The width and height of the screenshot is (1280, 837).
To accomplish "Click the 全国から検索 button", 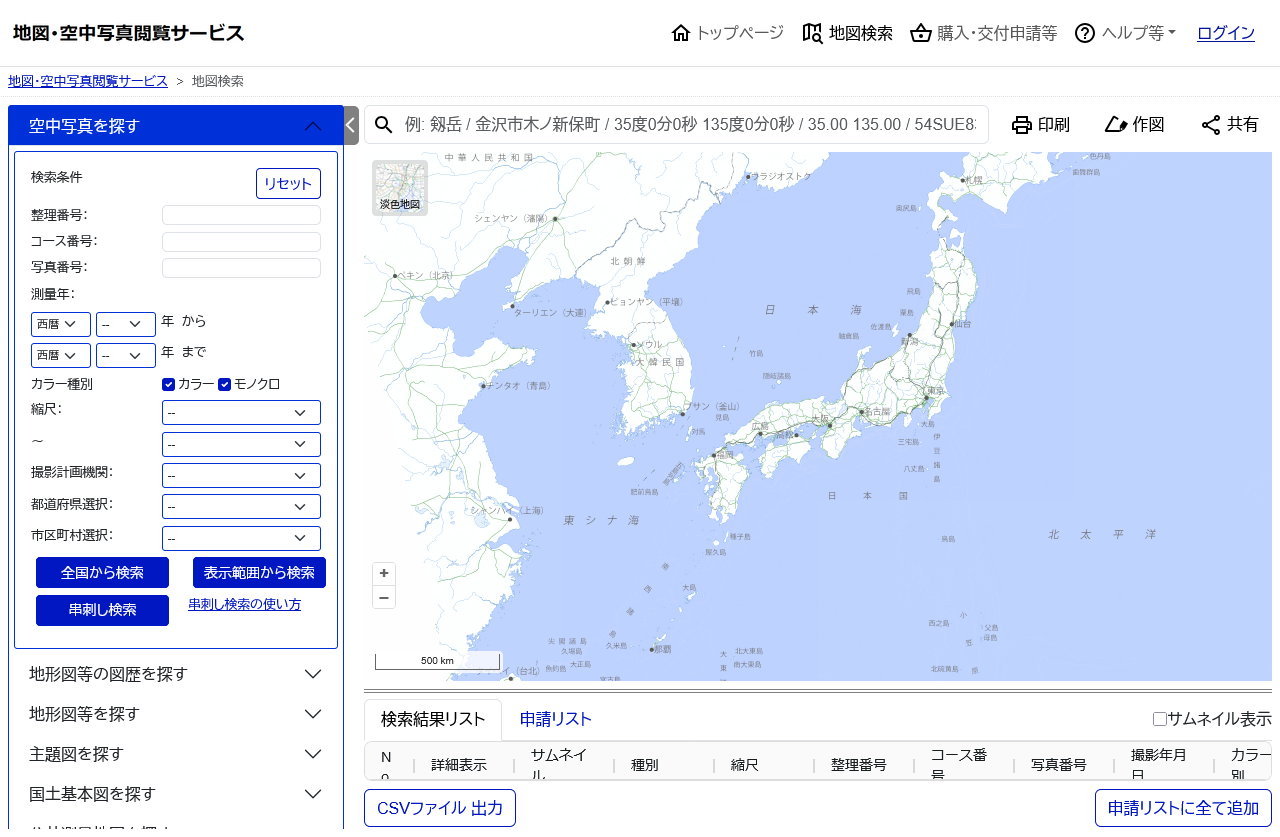I will [x=102, y=573].
